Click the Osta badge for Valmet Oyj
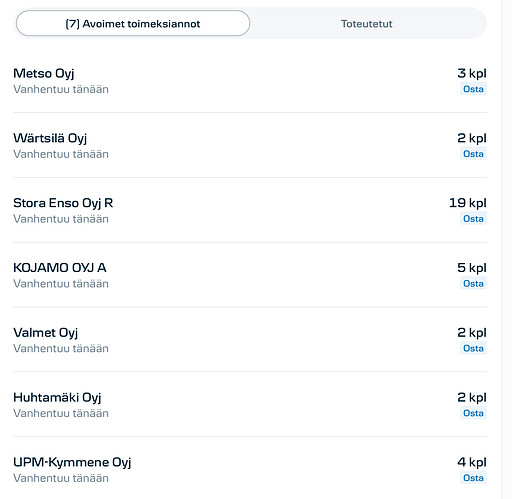Image resolution: width=512 pixels, height=499 pixels. pyautogui.click(x=473, y=348)
